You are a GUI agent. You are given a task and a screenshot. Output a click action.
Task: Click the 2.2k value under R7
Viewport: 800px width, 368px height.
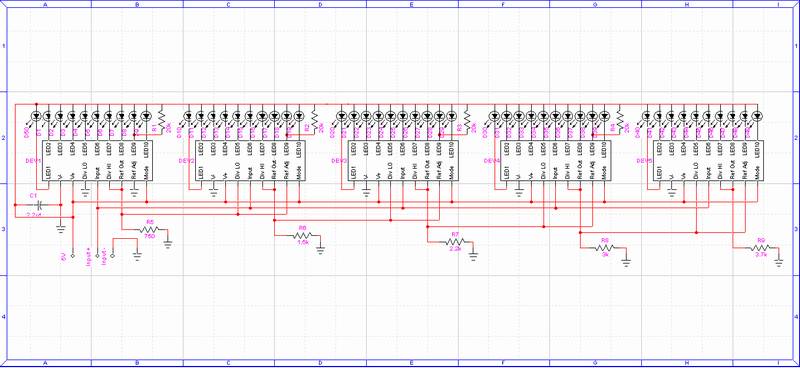455,249
